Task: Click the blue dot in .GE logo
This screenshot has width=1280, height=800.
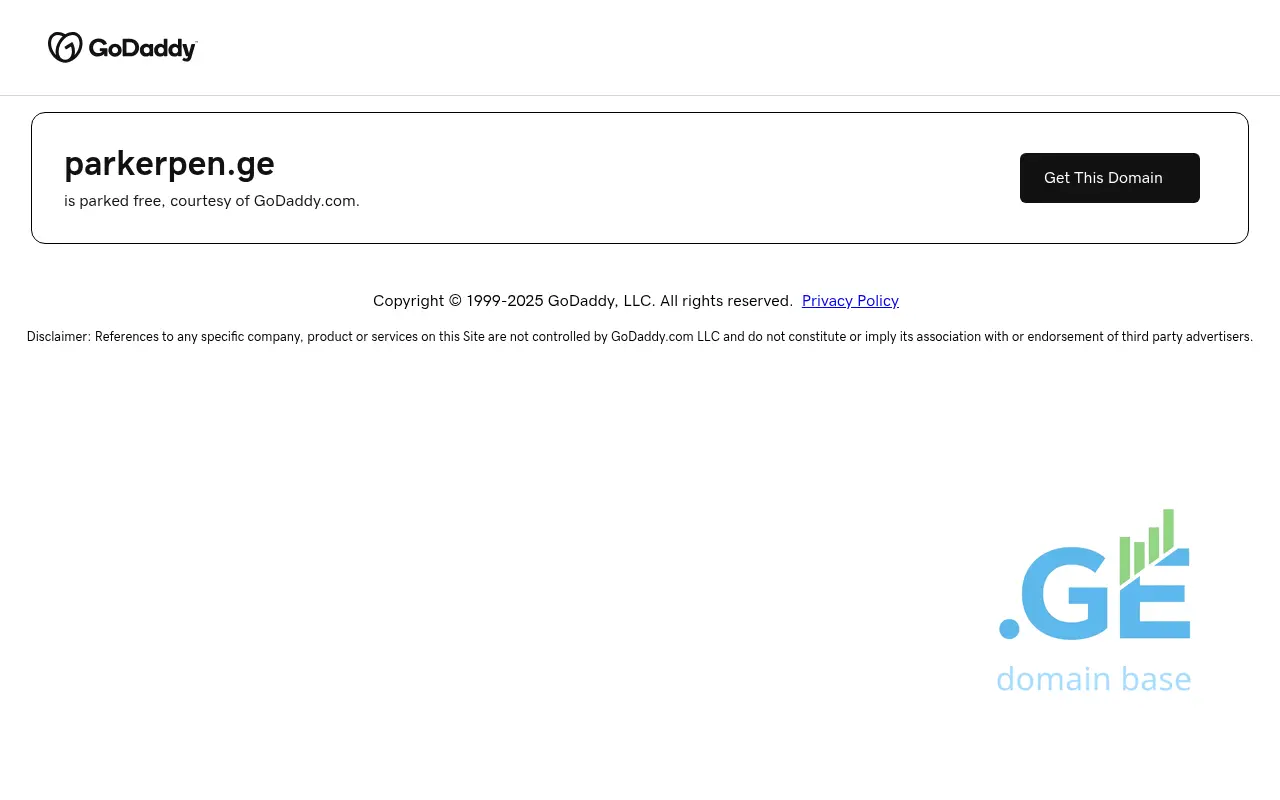Action: [1009, 629]
